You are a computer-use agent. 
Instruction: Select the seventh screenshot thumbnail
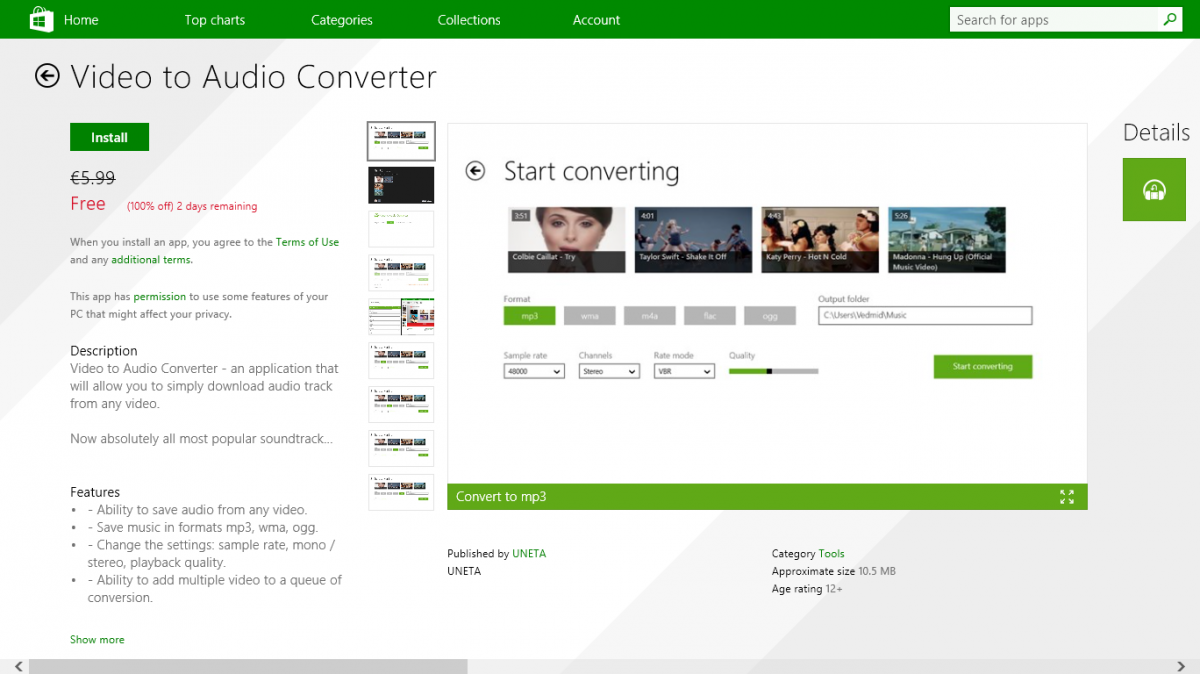pyautogui.click(x=401, y=405)
